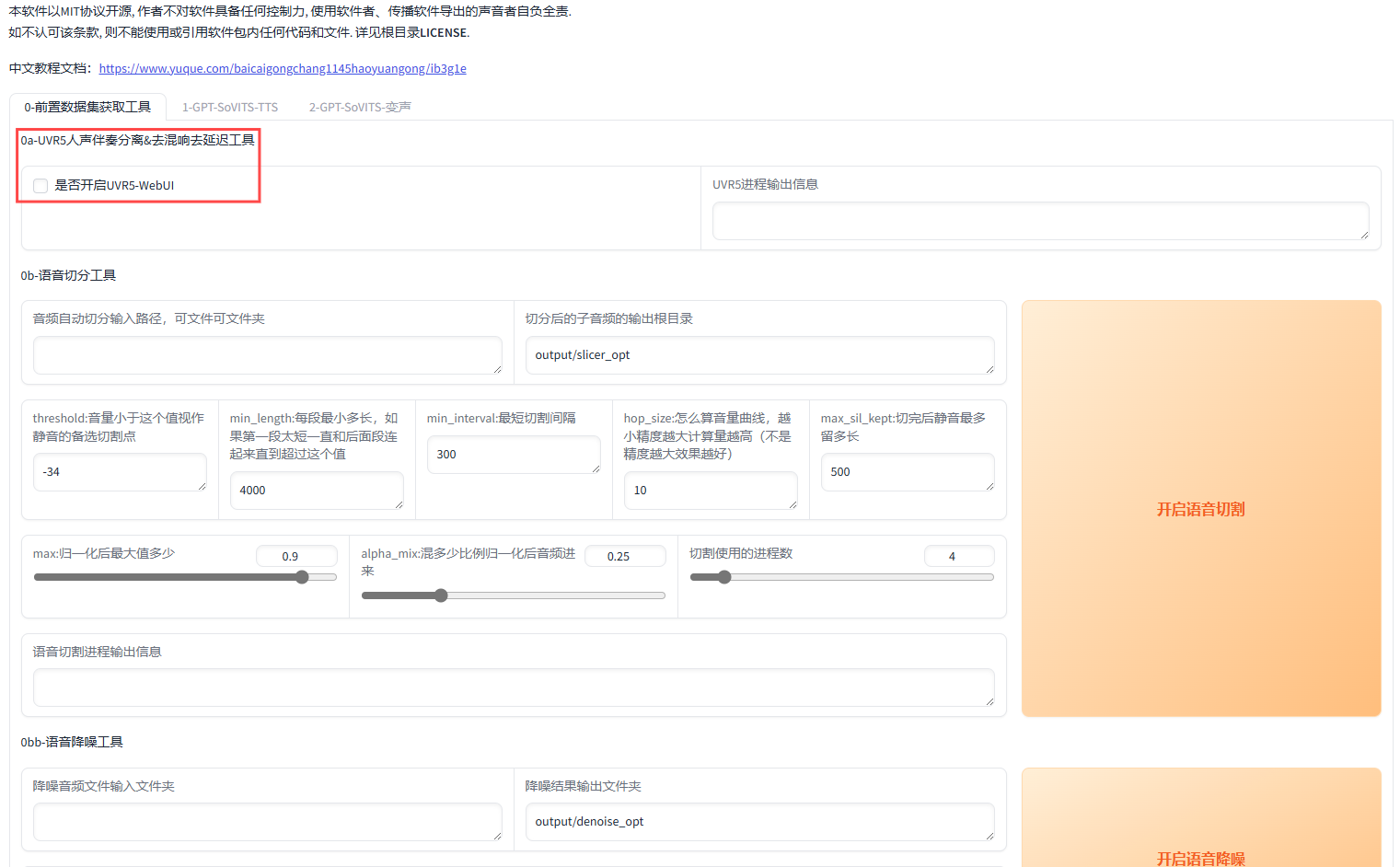Click the 开启语音降噪 button
Viewport: 1400px width, 867px height.
(1201, 817)
